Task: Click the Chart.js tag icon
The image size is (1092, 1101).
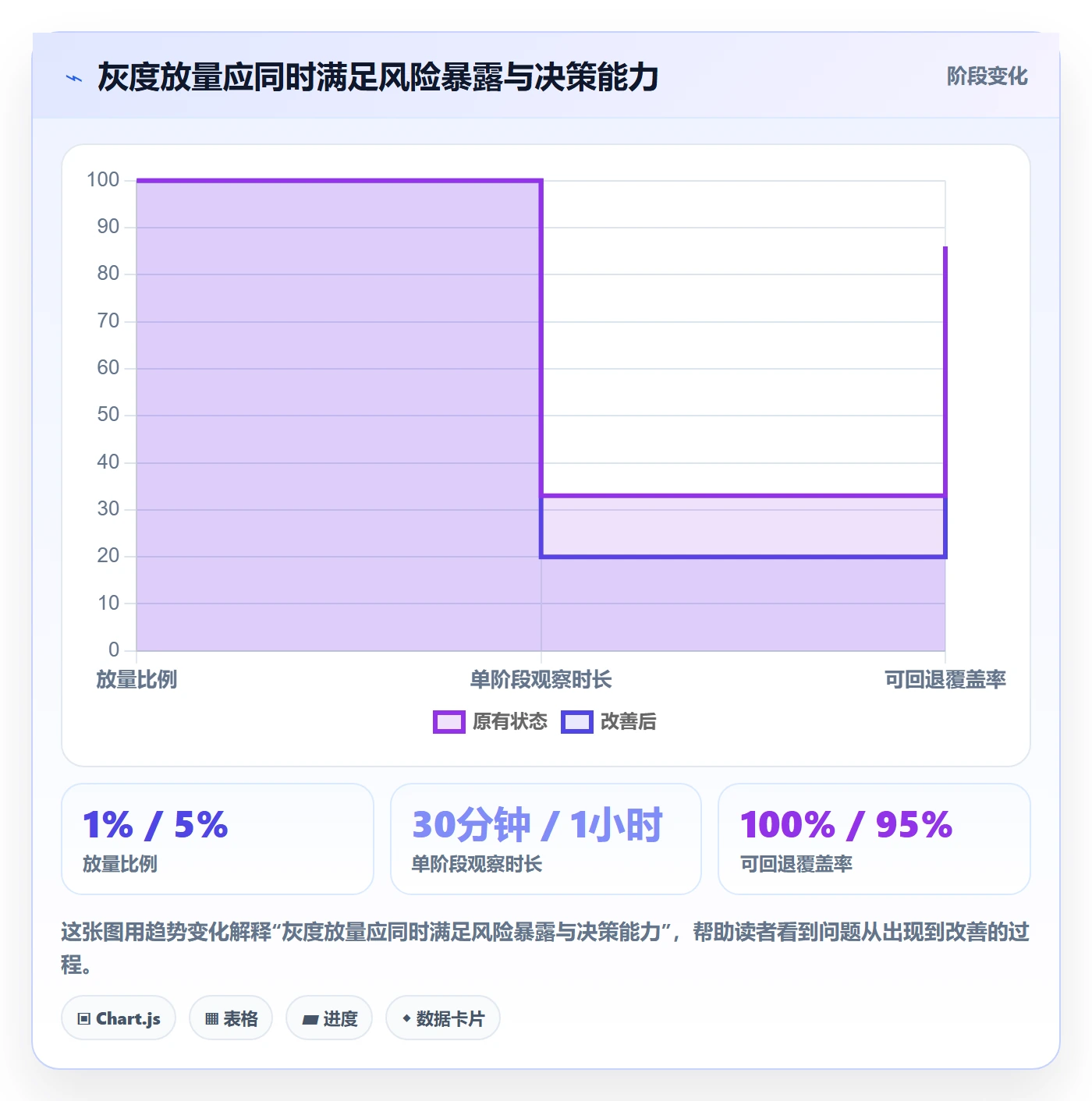Action: (84, 1018)
